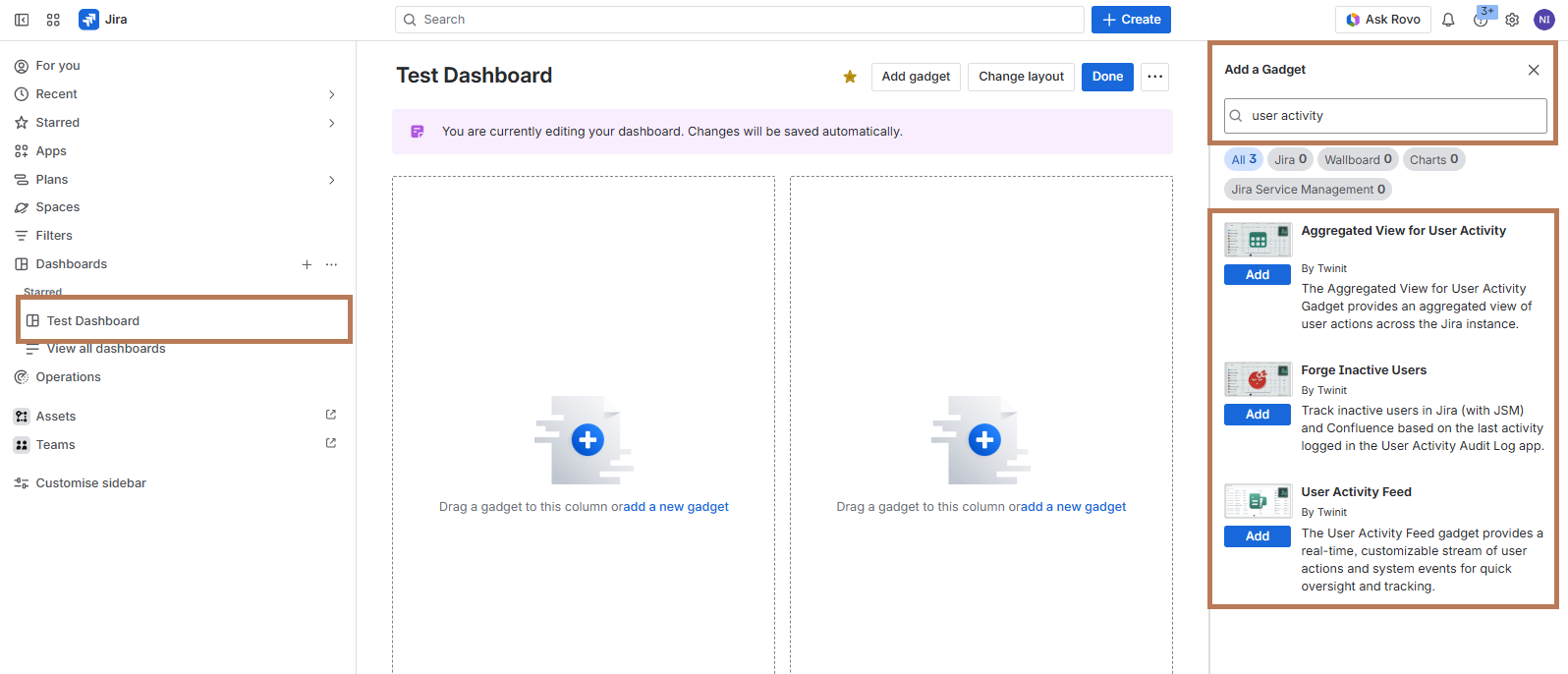1568x674 pixels.
Task: Click the plus icon in the right column
Action: 984,439
